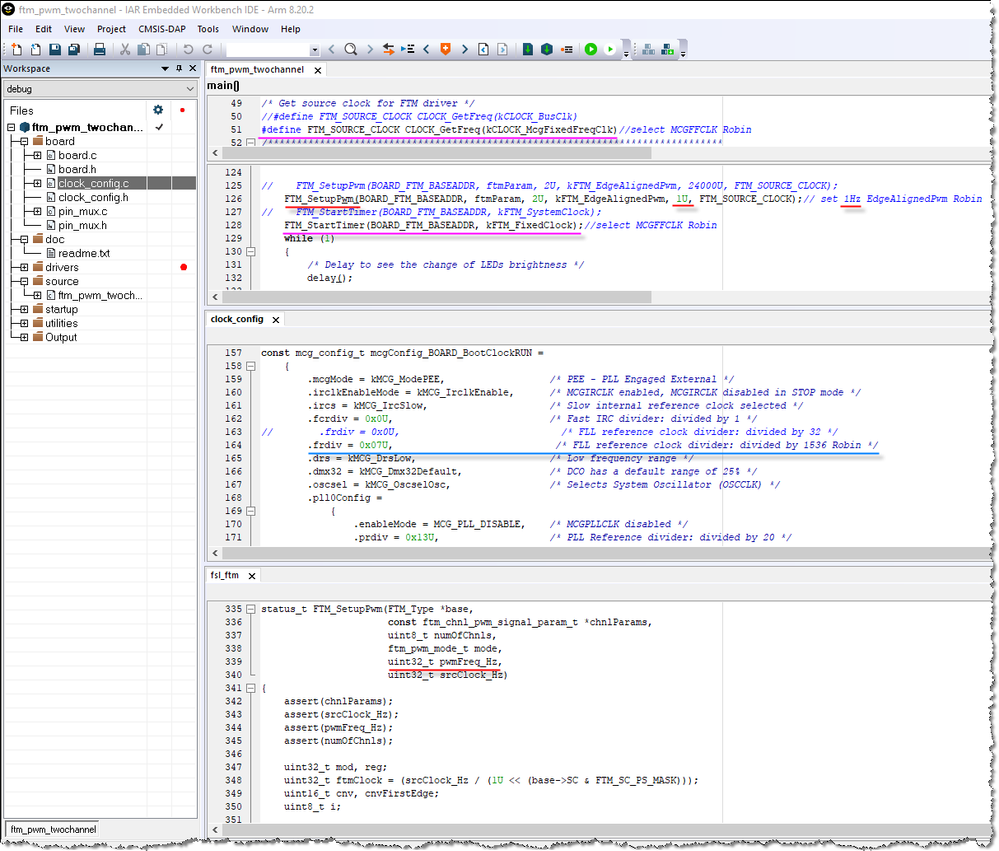Click the Cut scissors icon
This screenshot has height=851, width=999.
(126, 49)
